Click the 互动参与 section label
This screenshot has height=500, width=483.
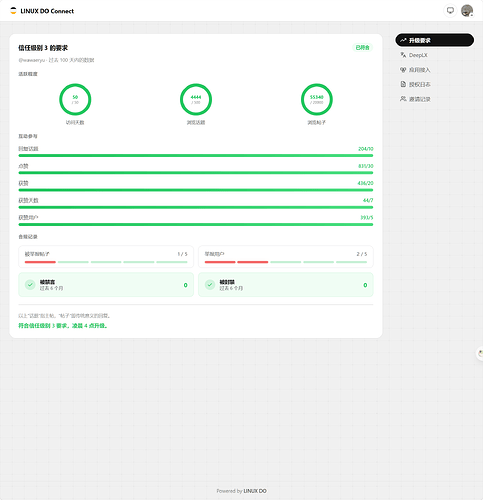[x=28, y=136]
